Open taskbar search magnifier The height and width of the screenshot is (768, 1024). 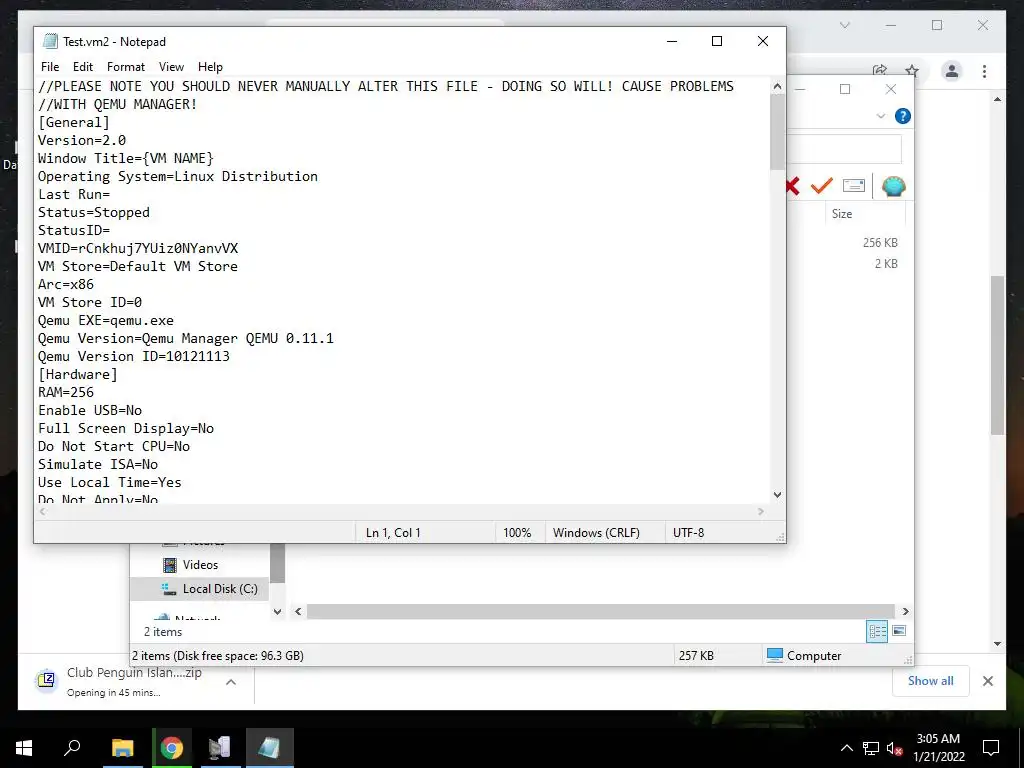(72, 748)
